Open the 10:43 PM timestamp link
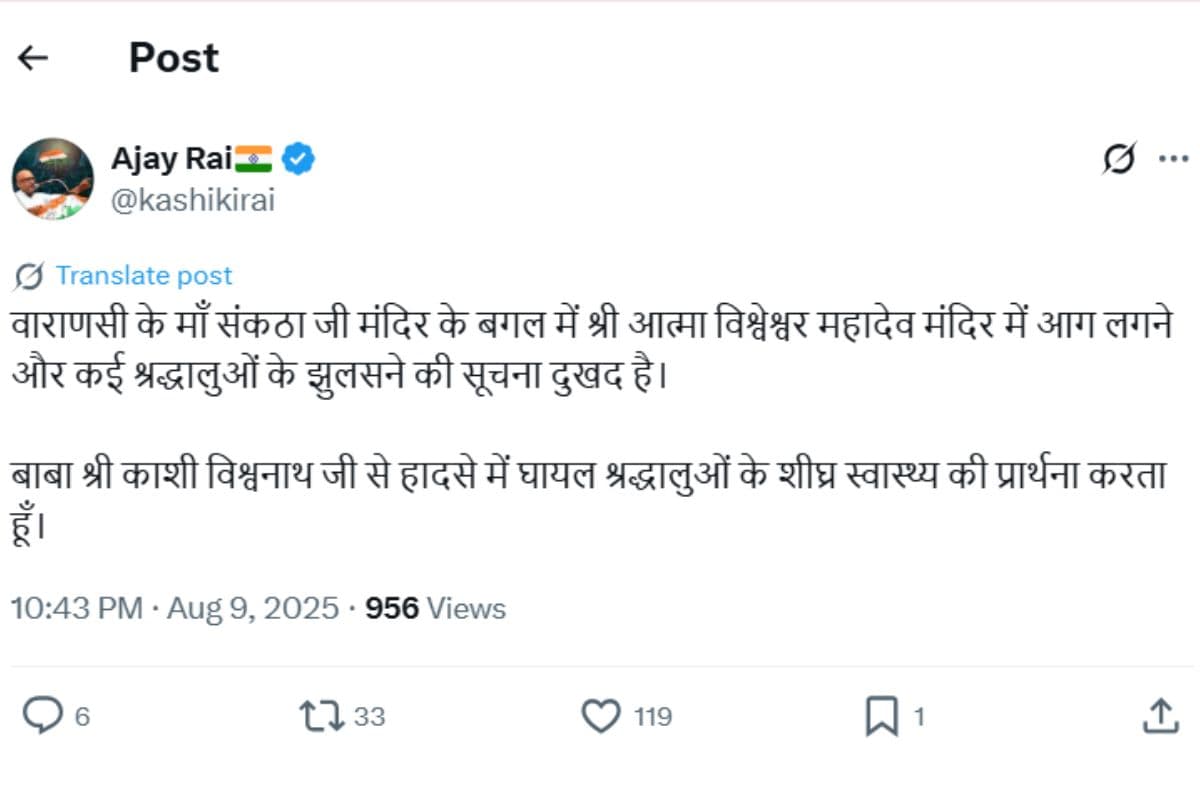This screenshot has width=1200, height=800. pos(76,608)
